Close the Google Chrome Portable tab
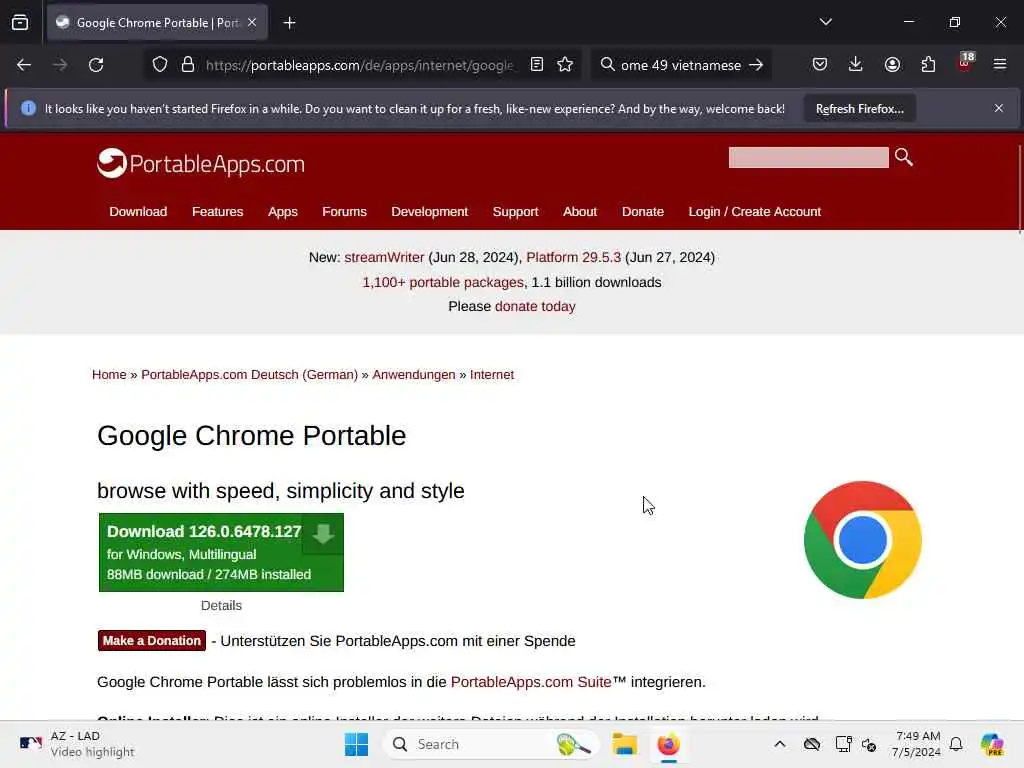Viewport: 1024px width, 768px height. 252,22
